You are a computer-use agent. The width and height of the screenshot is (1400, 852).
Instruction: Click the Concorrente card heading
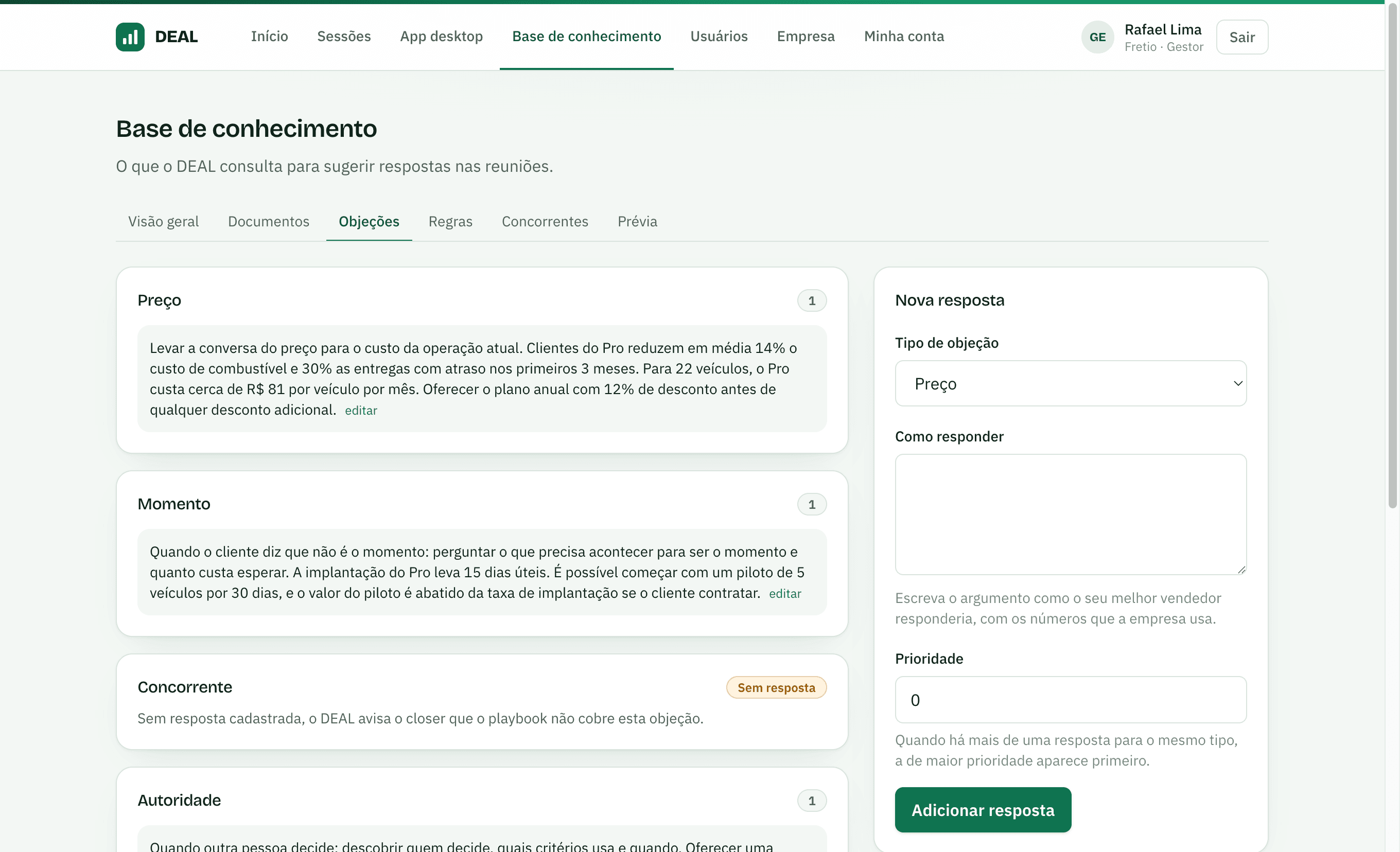click(x=185, y=687)
